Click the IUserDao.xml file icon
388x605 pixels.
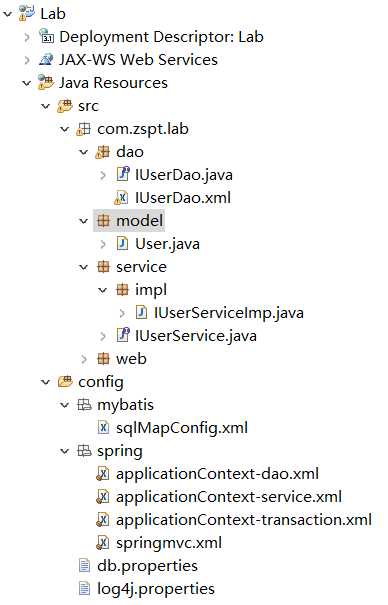pos(121,198)
